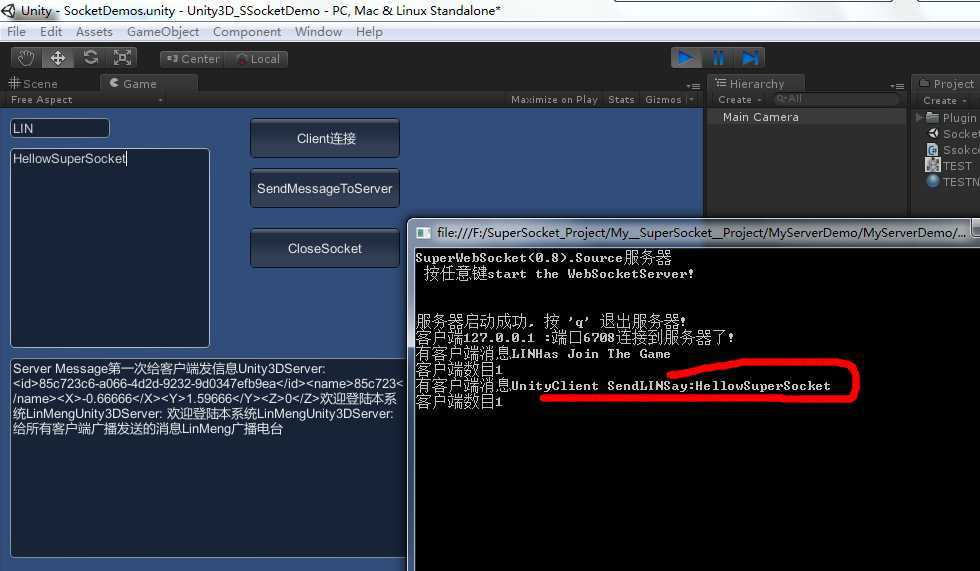This screenshot has height=571, width=980.
Task: Click console line 'SuperWebSocket(0.8).Source服务器'
Action: (543, 257)
